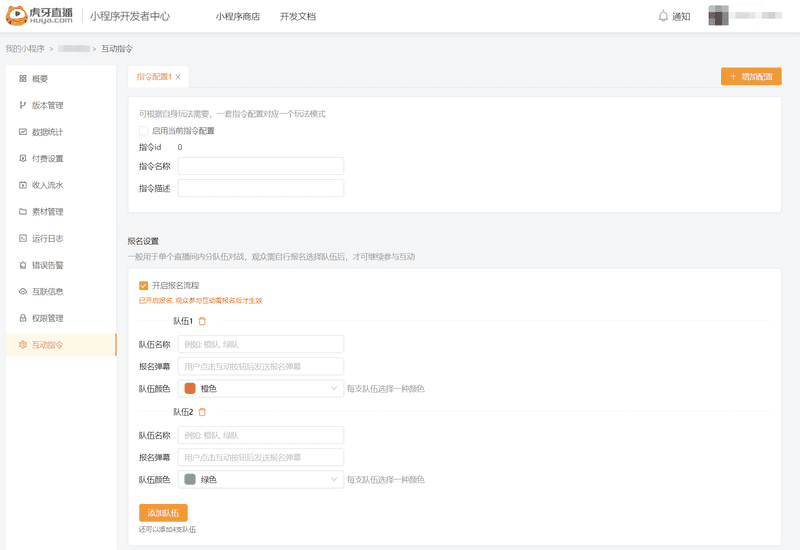This screenshot has height=550, width=800.
Task: Click the orange swatch for 队伍1
Action: click(x=190, y=389)
